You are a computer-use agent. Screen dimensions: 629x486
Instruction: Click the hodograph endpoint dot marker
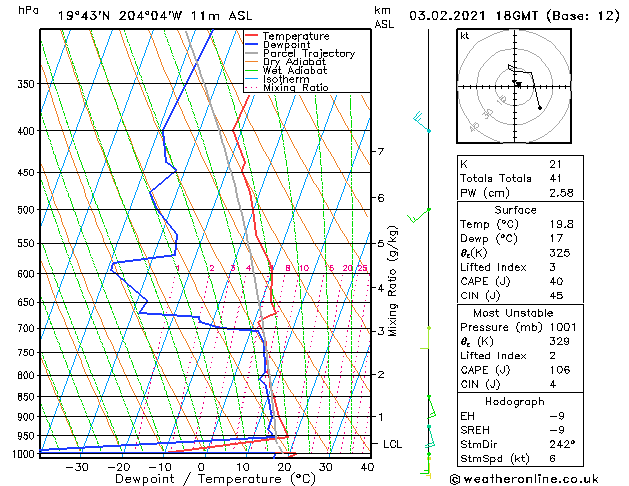coord(540,107)
